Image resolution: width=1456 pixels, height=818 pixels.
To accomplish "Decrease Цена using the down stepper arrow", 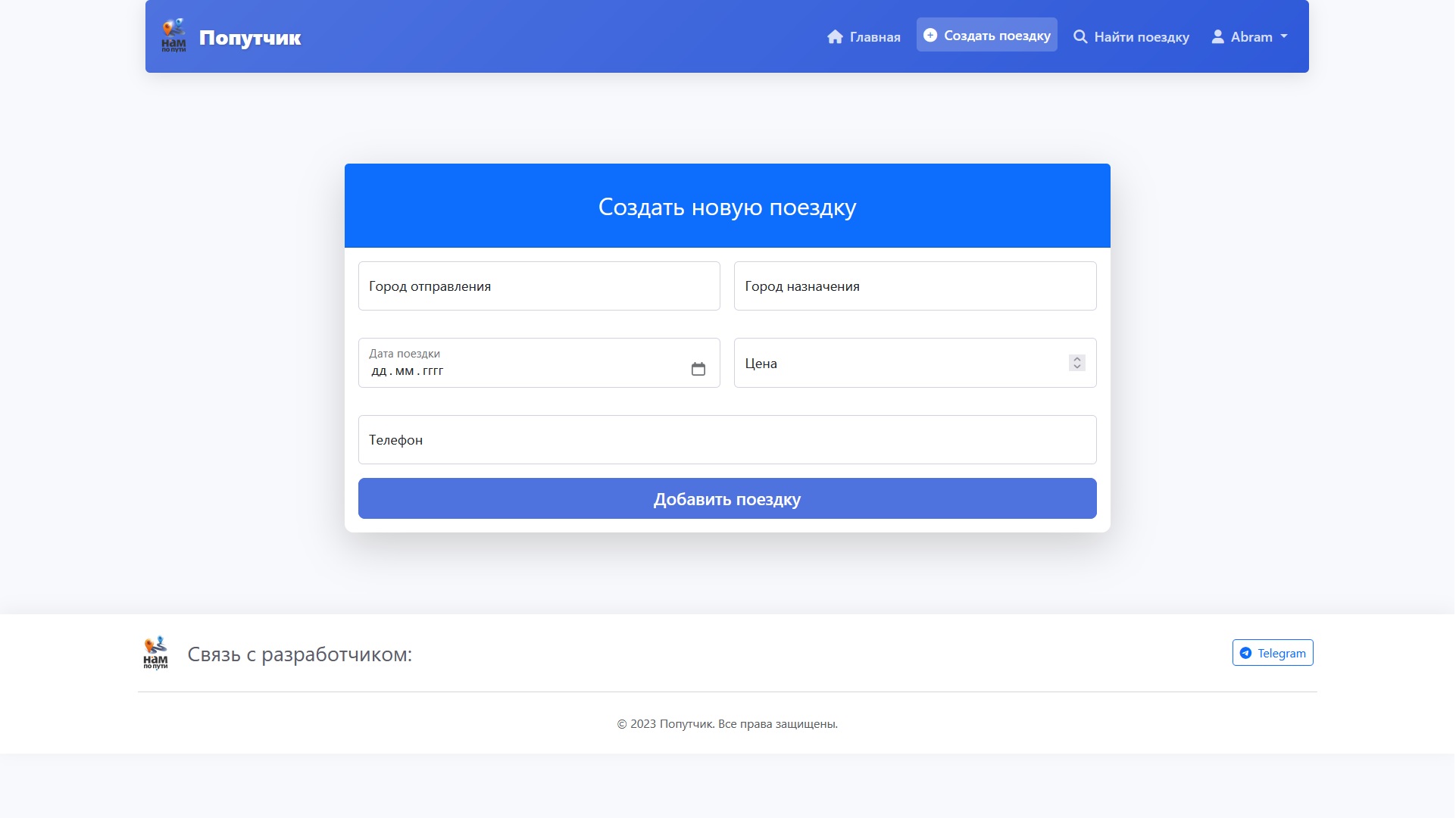I will (x=1077, y=367).
